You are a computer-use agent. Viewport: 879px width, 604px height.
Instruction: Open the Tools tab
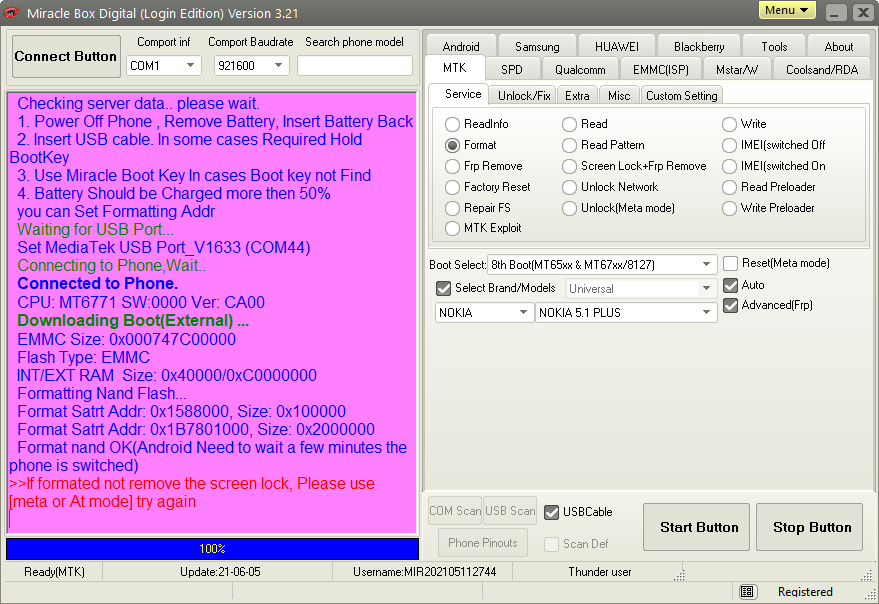[x=774, y=47]
